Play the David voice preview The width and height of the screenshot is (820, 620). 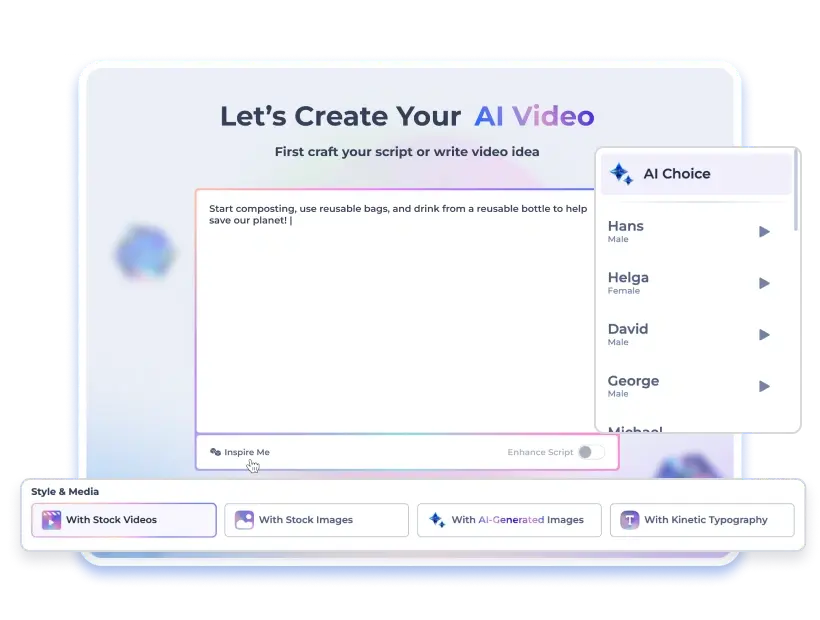764,335
